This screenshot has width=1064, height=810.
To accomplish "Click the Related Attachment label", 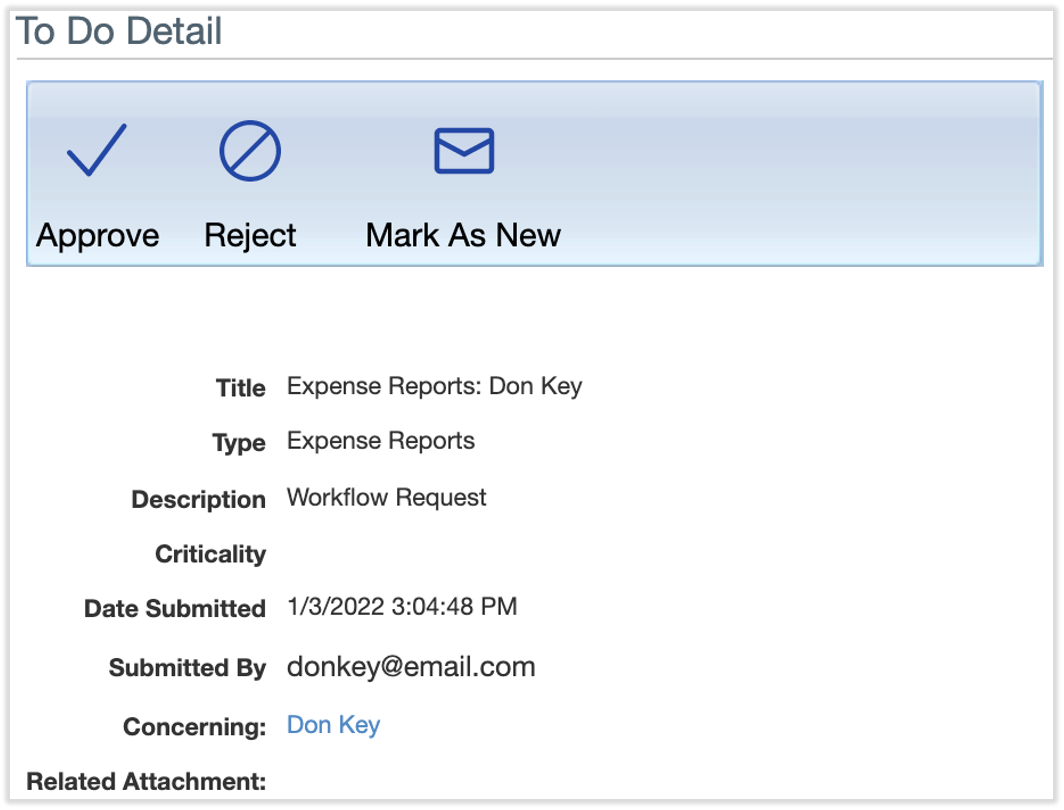I will (146, 781).
